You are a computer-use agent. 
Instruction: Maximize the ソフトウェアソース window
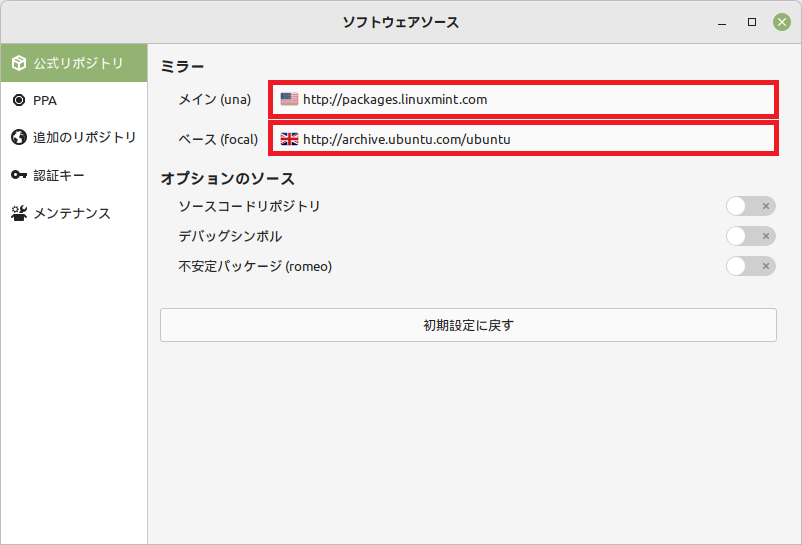752,22
